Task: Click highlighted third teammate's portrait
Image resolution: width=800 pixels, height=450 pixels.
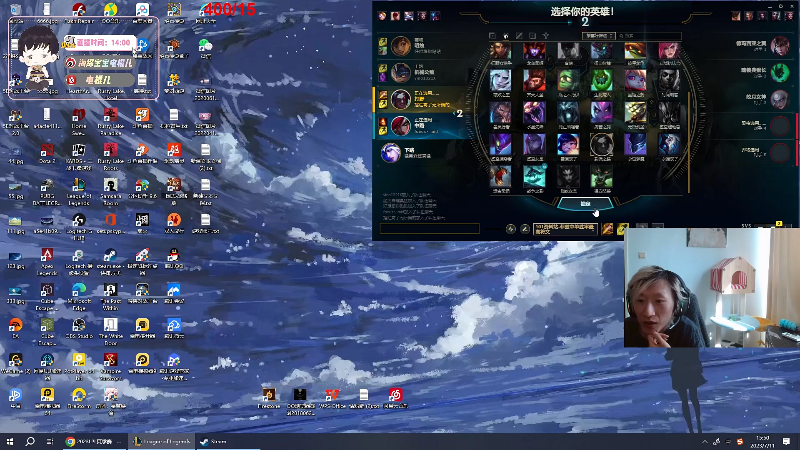Action: coord(401,99)
